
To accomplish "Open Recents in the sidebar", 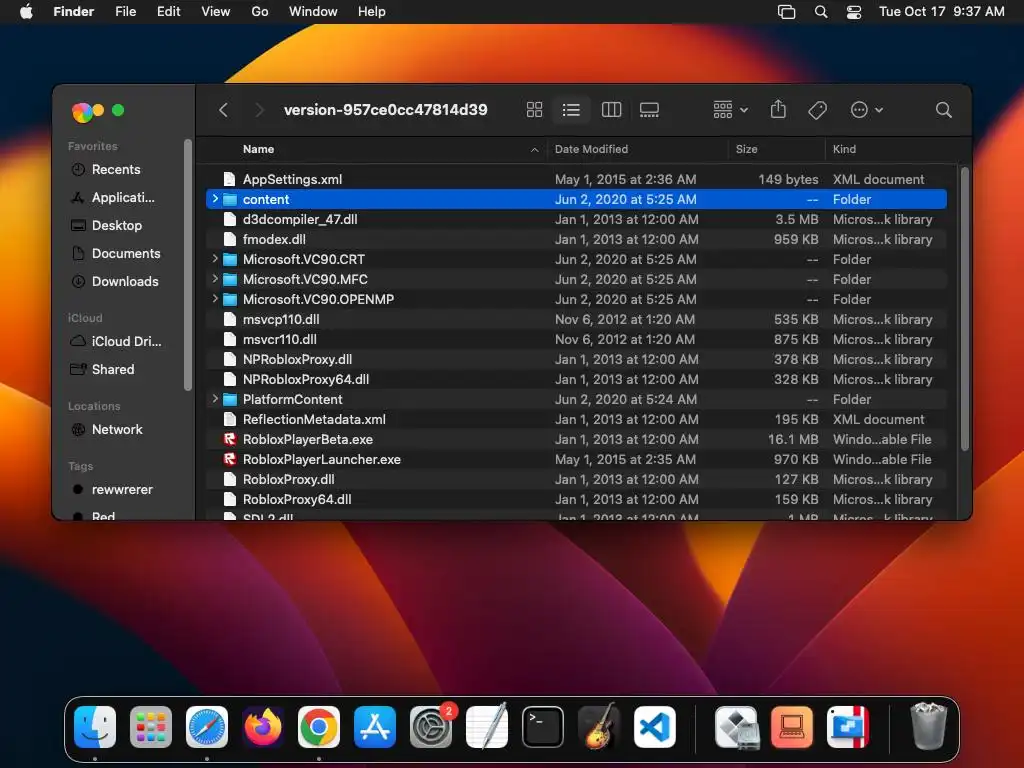I will (x=116, y=170).
